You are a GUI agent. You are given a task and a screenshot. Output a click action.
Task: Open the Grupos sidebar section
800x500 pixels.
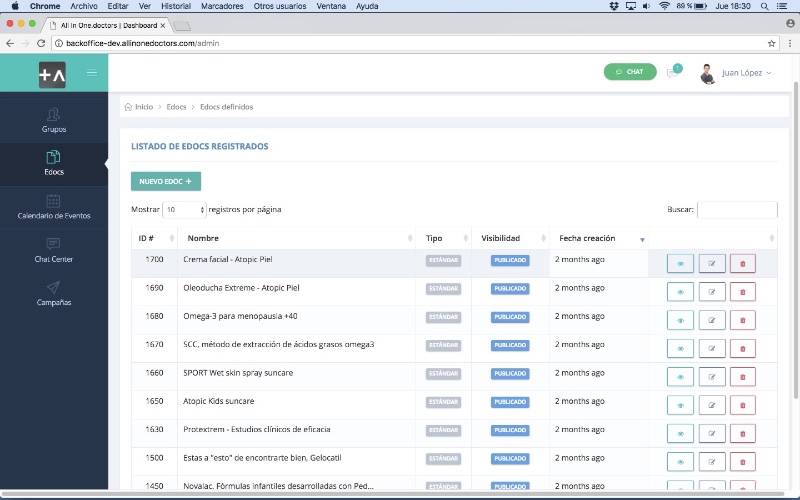[54, 121]
